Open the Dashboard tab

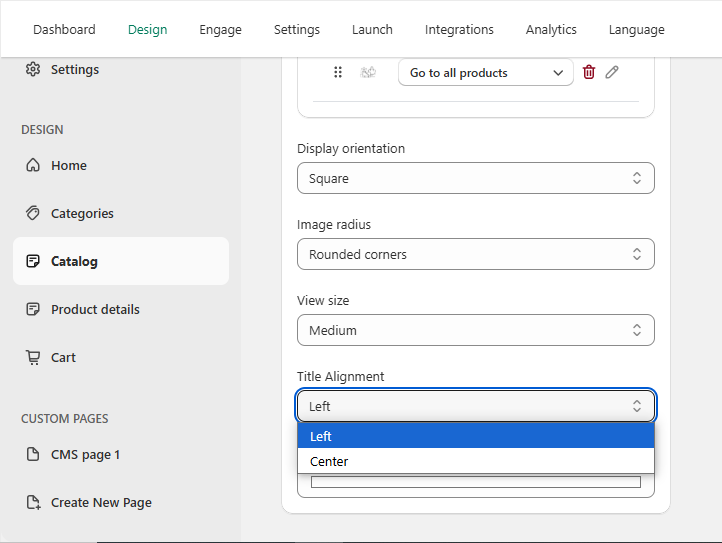[64, 29]
